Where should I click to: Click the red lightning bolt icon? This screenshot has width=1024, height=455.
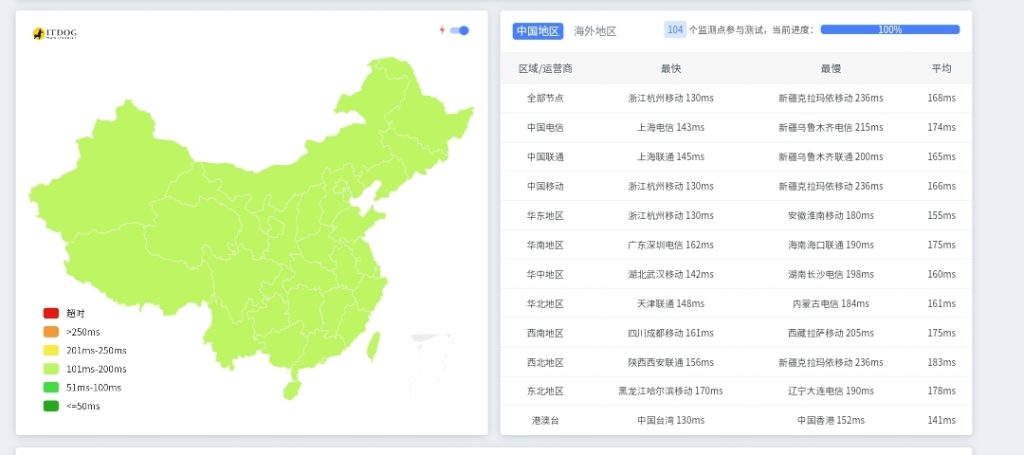pos(442,30)
